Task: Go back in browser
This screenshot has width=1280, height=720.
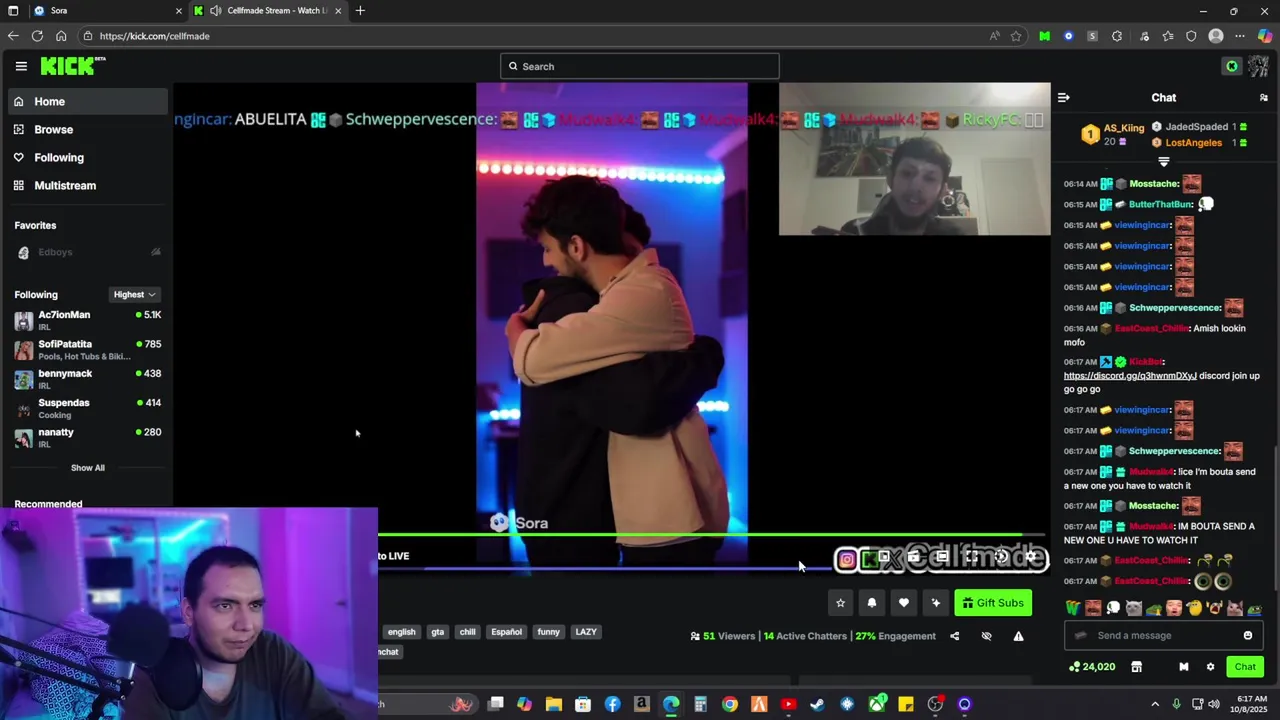Action: [13, 36]
